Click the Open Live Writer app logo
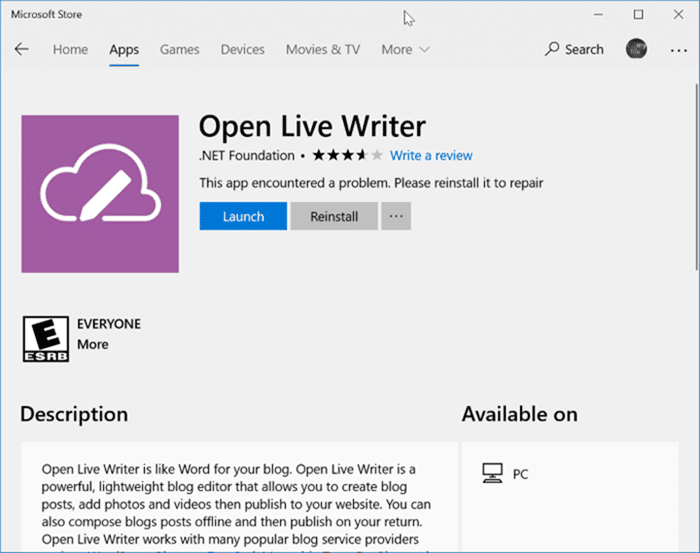Image resolution: width=700 pixels, height=553 pixels. 100,194
